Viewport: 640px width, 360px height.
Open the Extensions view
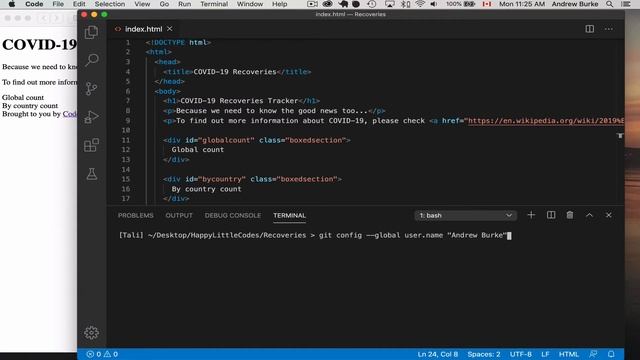click(91, 145)
